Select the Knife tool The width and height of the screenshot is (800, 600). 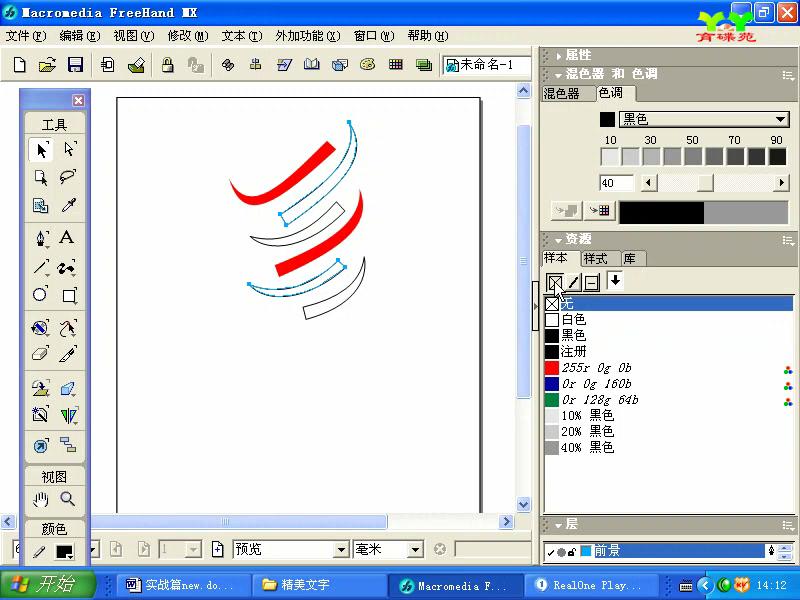68,354
